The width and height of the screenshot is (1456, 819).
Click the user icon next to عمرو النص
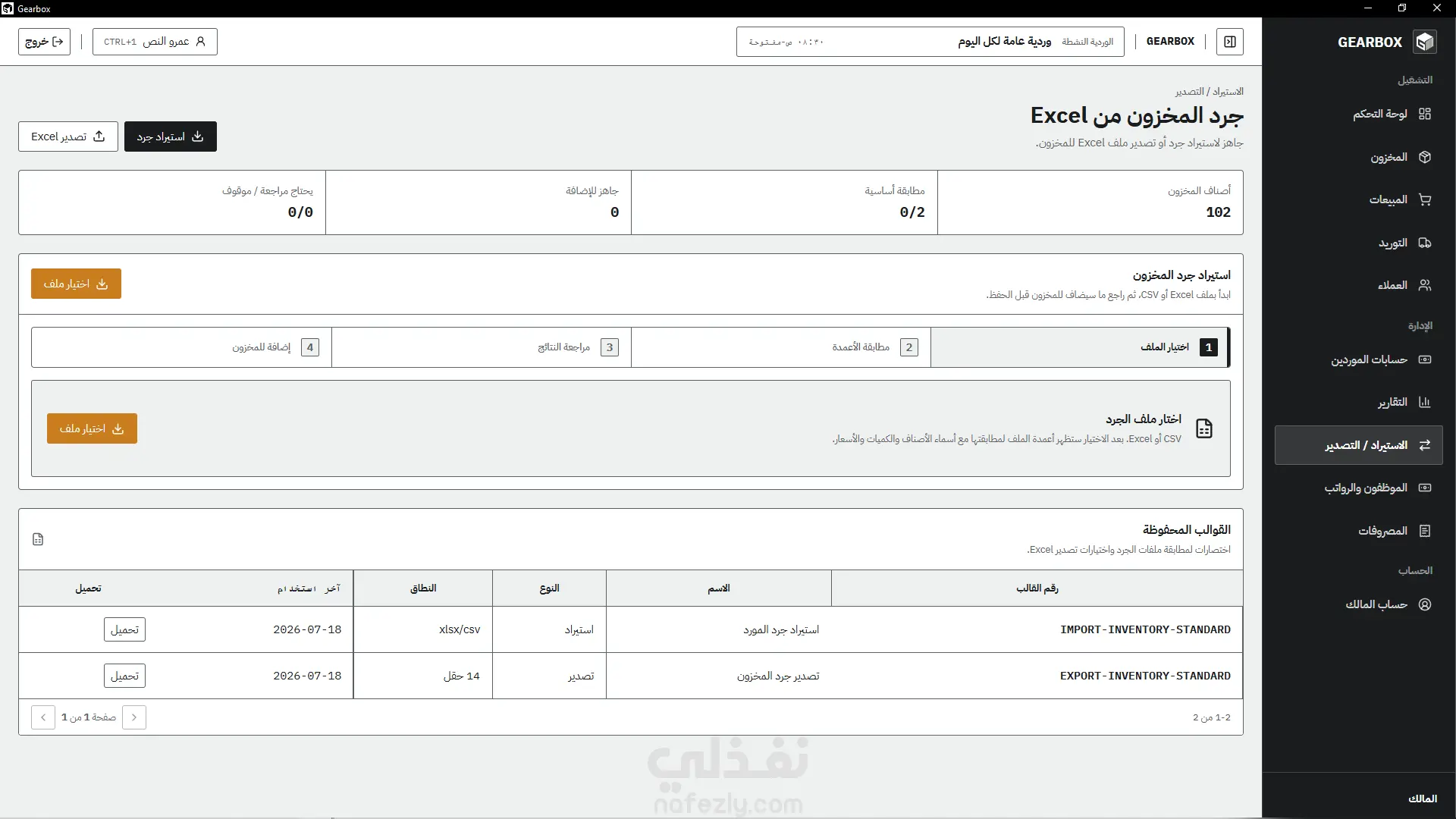(x=200, y=42)
